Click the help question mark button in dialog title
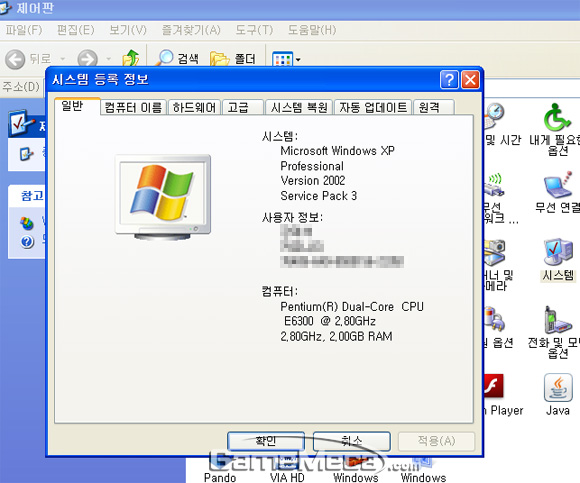This screenshot has width=580, height=483. point(449,80)
